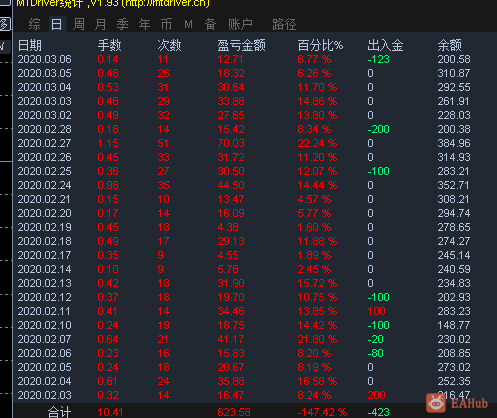Screen dimensions: 497x418
Task: Click the 百分比% column header
Action: tap(320, 45)
